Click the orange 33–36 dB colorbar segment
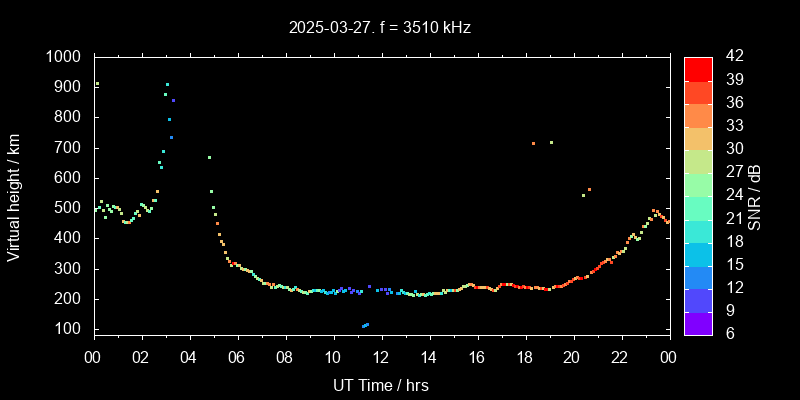800x400 pixels. click(698, 114)
